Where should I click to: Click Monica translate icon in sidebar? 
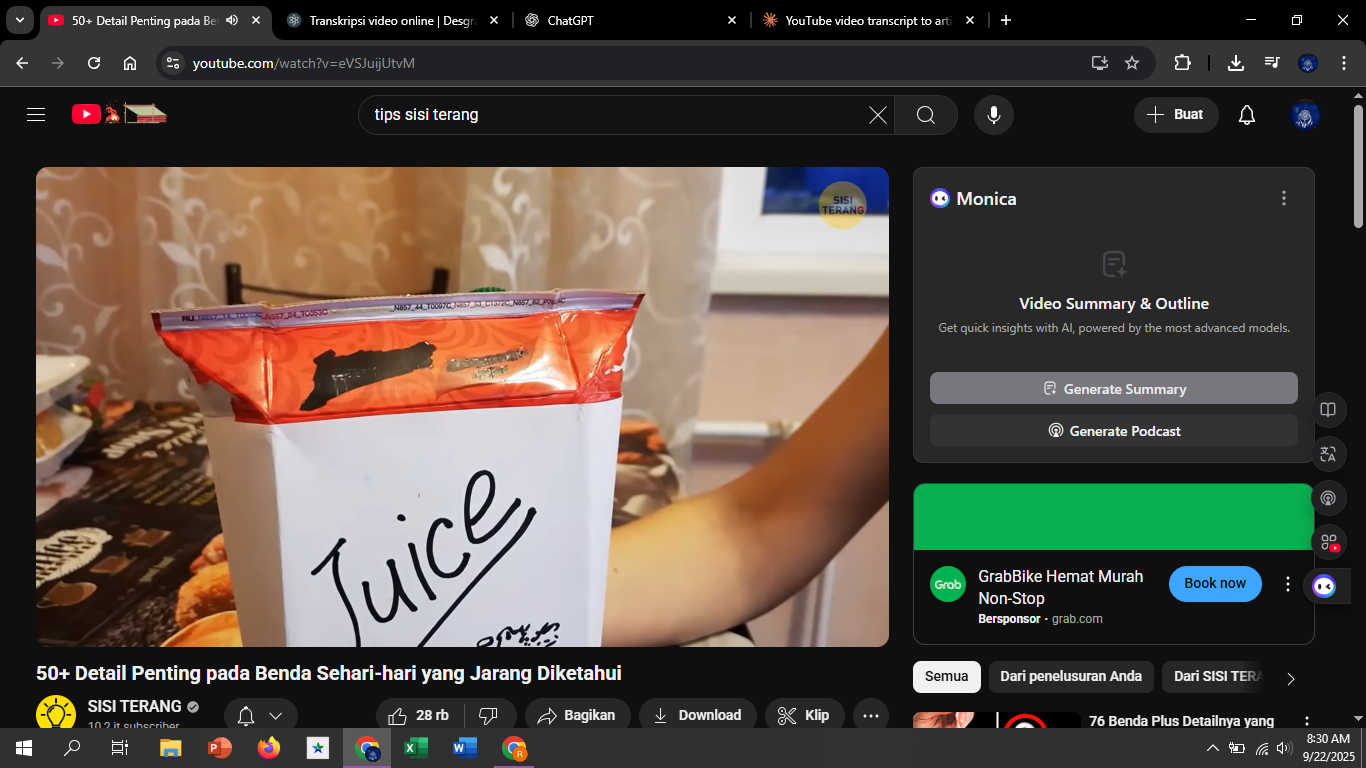[1328, 454]
